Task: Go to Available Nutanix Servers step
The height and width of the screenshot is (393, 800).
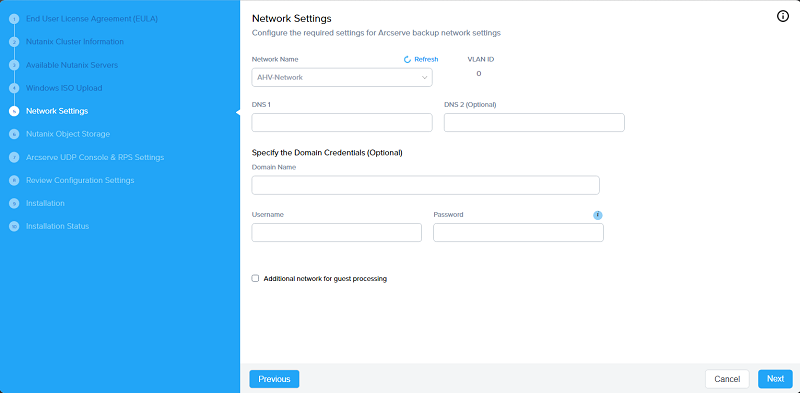Action: (72, 65)
